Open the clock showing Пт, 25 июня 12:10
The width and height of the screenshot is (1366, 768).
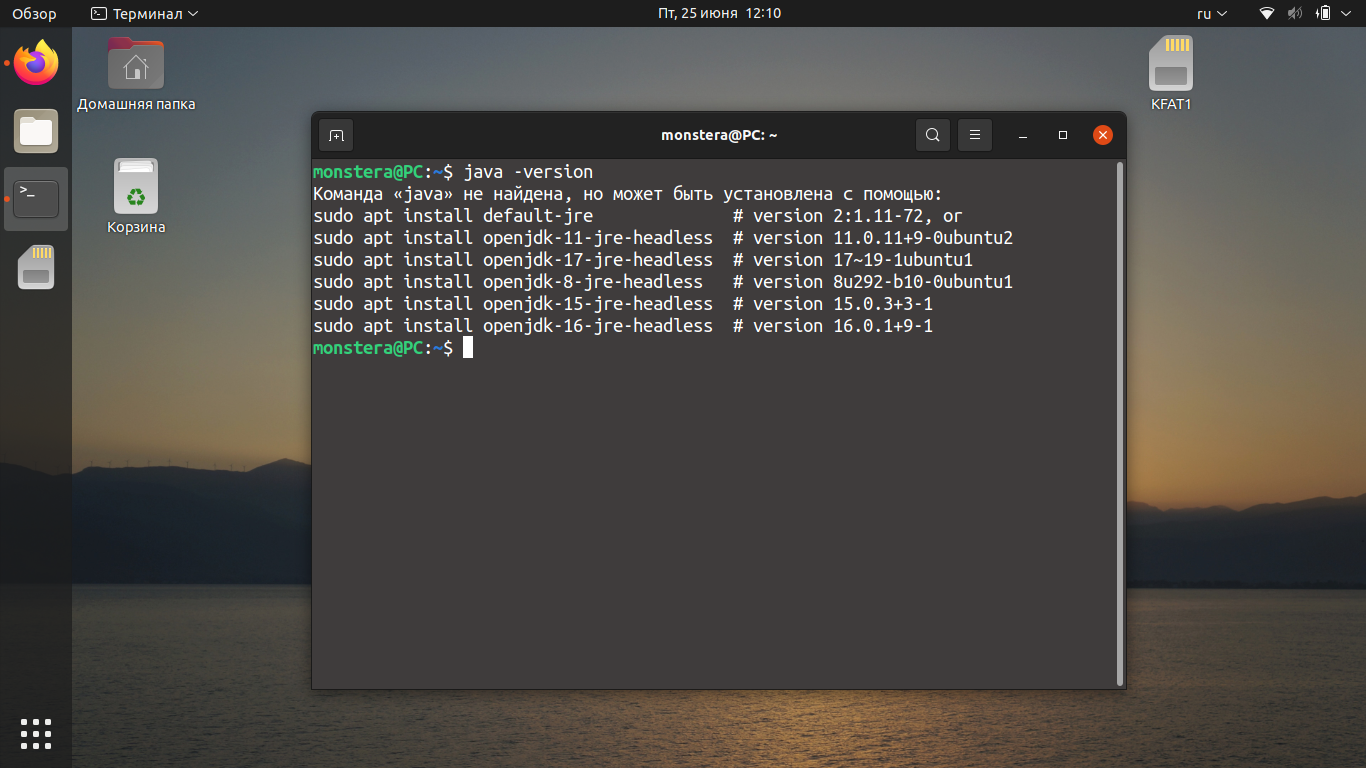point(719,13)
